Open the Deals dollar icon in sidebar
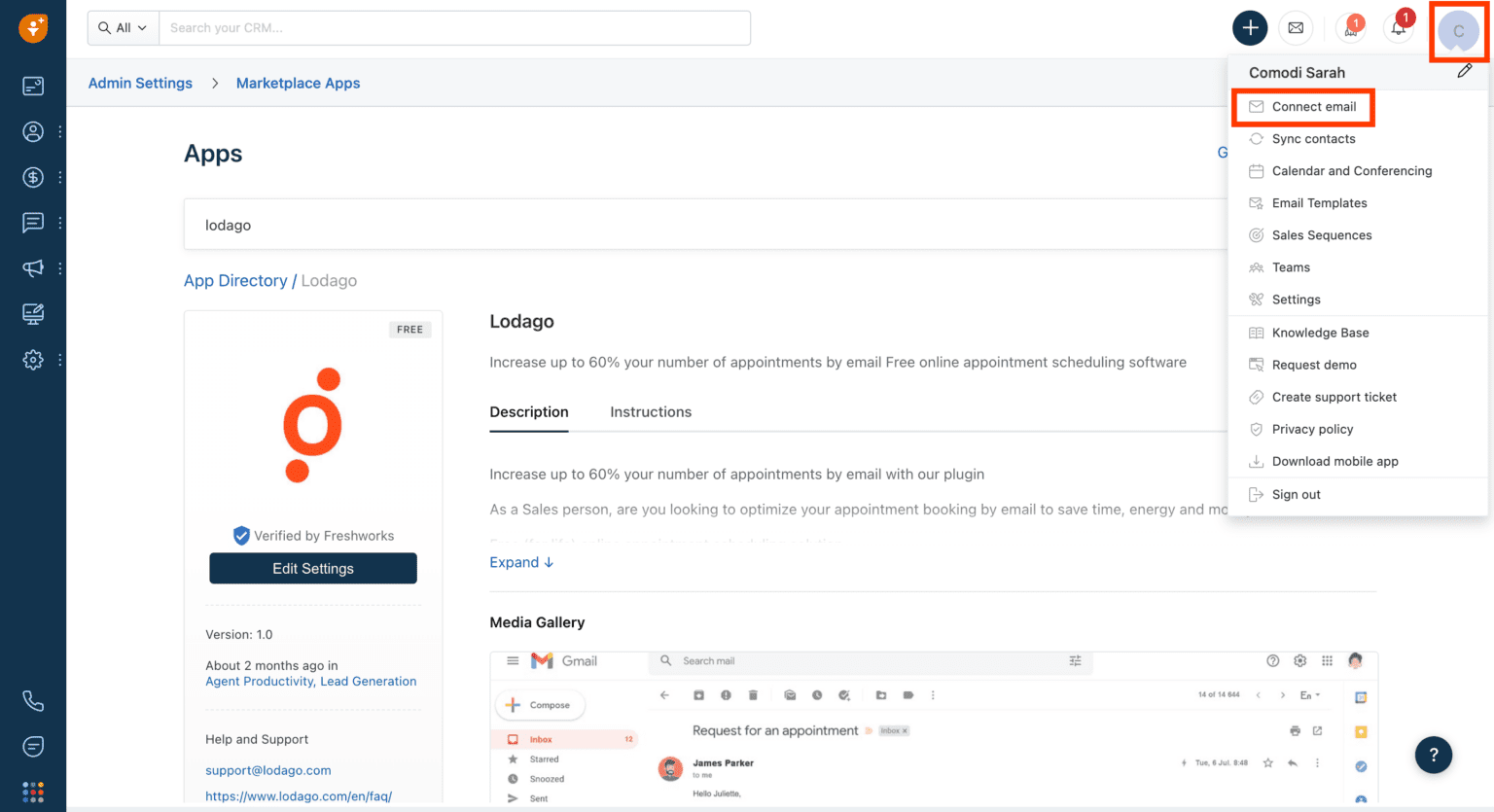The height and width of the screenshot is (812, 1494). click(x=33, y=177)
